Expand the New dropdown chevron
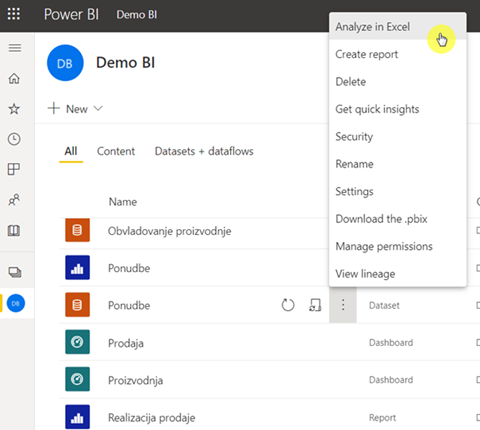480x430 pixels. [98, 108]
